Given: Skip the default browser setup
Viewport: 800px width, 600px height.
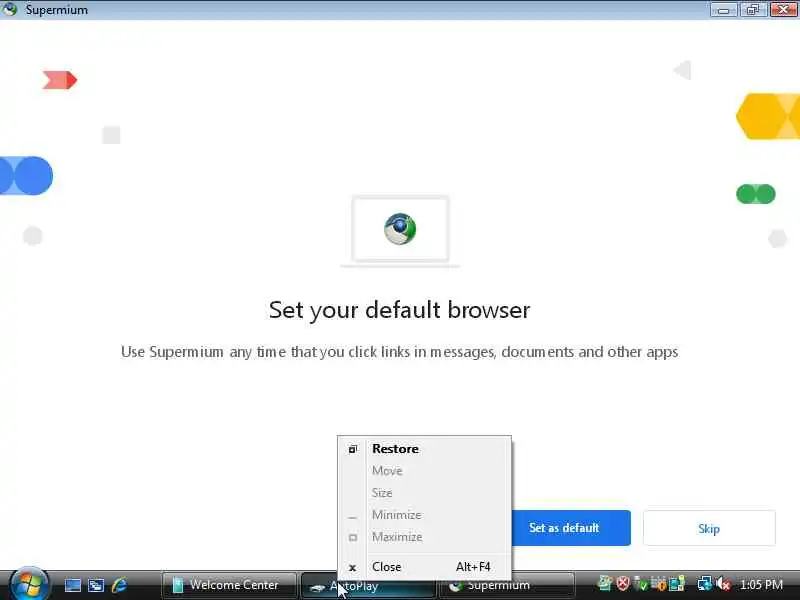Looking at the screenshot, I should pyautogui.click(x=709, y=529).
